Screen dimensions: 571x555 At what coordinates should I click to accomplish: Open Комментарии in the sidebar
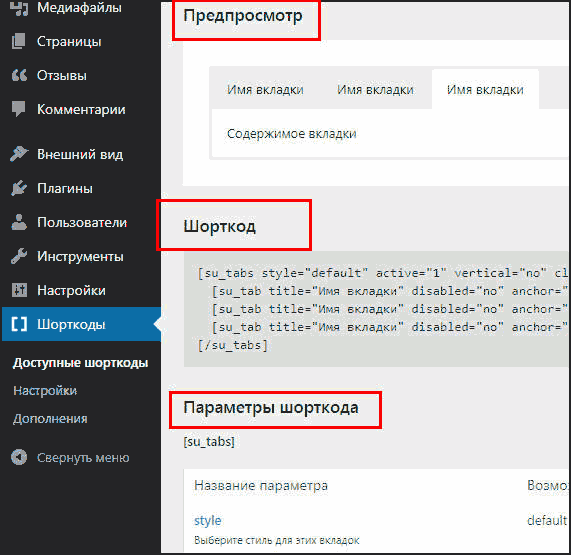pos(81,110)
